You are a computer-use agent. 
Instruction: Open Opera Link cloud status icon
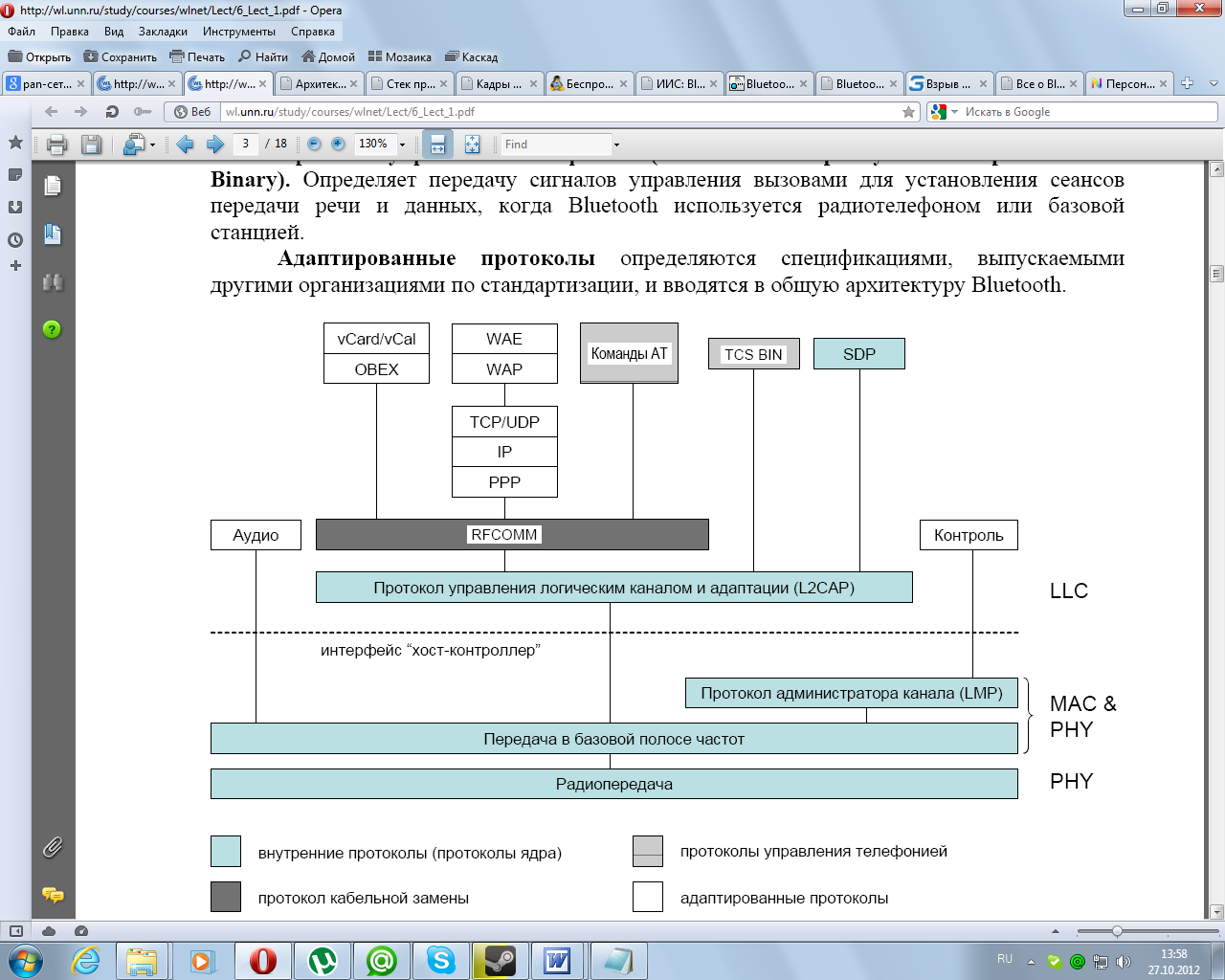tap(49, 930)
